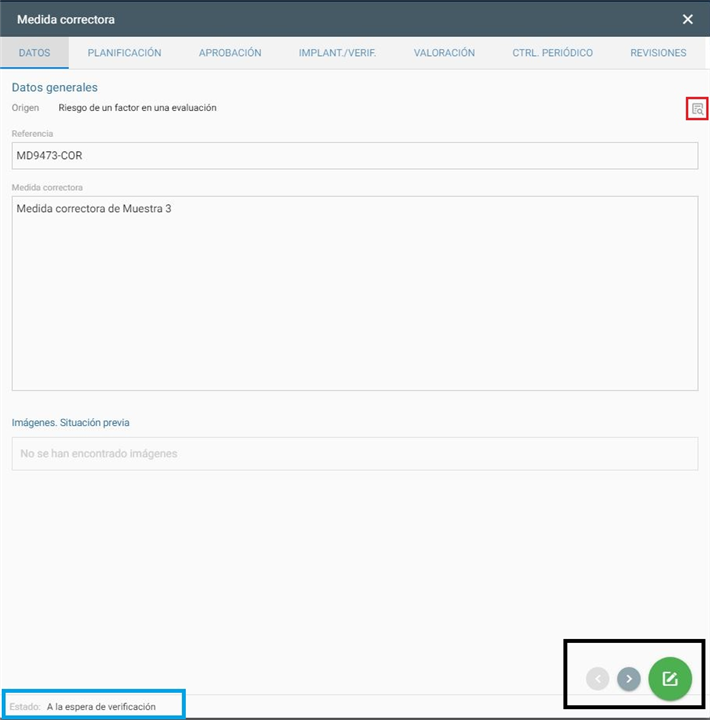Click the Datos generales heading
710x720 pixels.
coord(55,88)
